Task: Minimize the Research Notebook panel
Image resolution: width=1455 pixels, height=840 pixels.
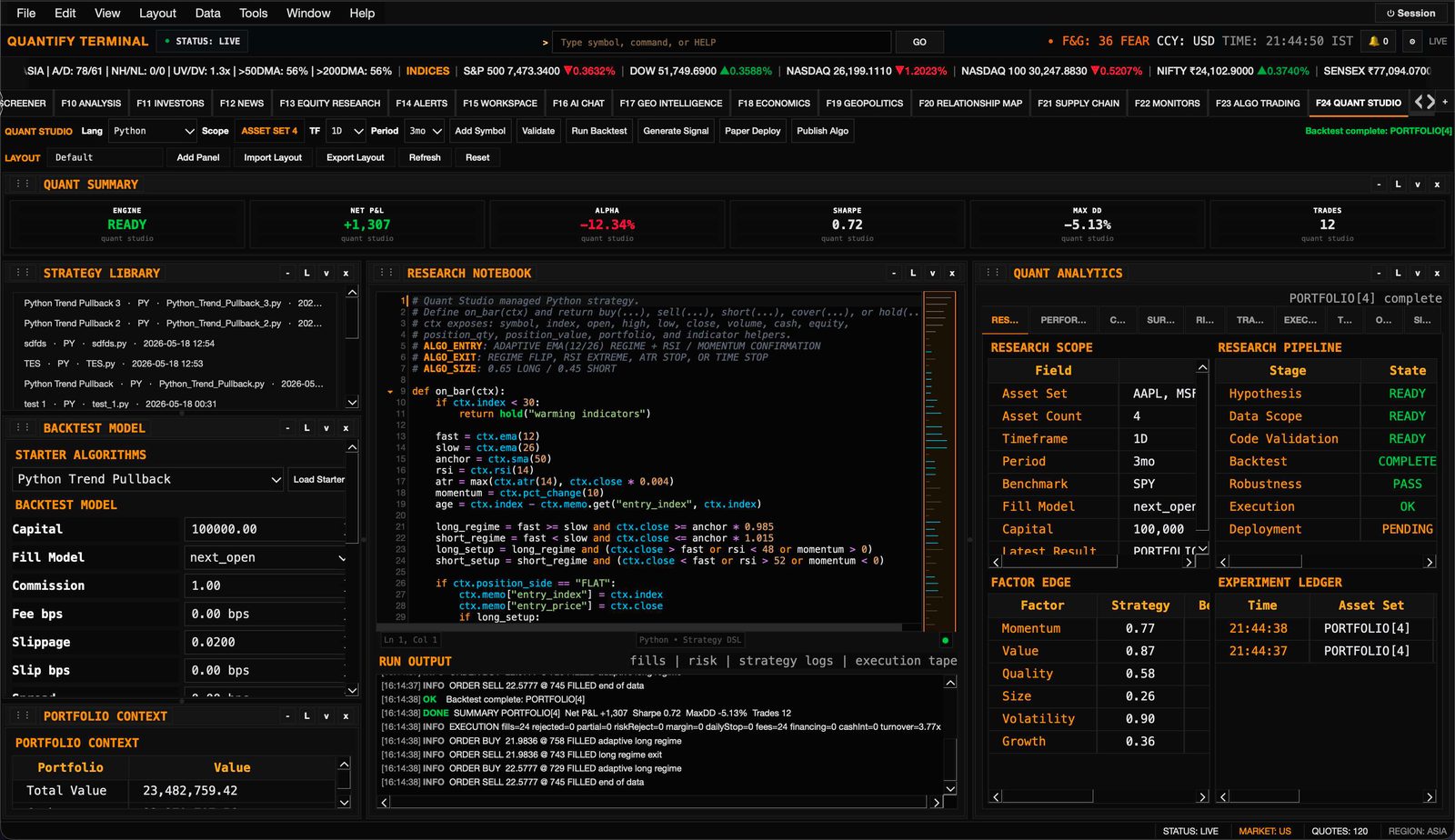Action: [x=894, y=274]
